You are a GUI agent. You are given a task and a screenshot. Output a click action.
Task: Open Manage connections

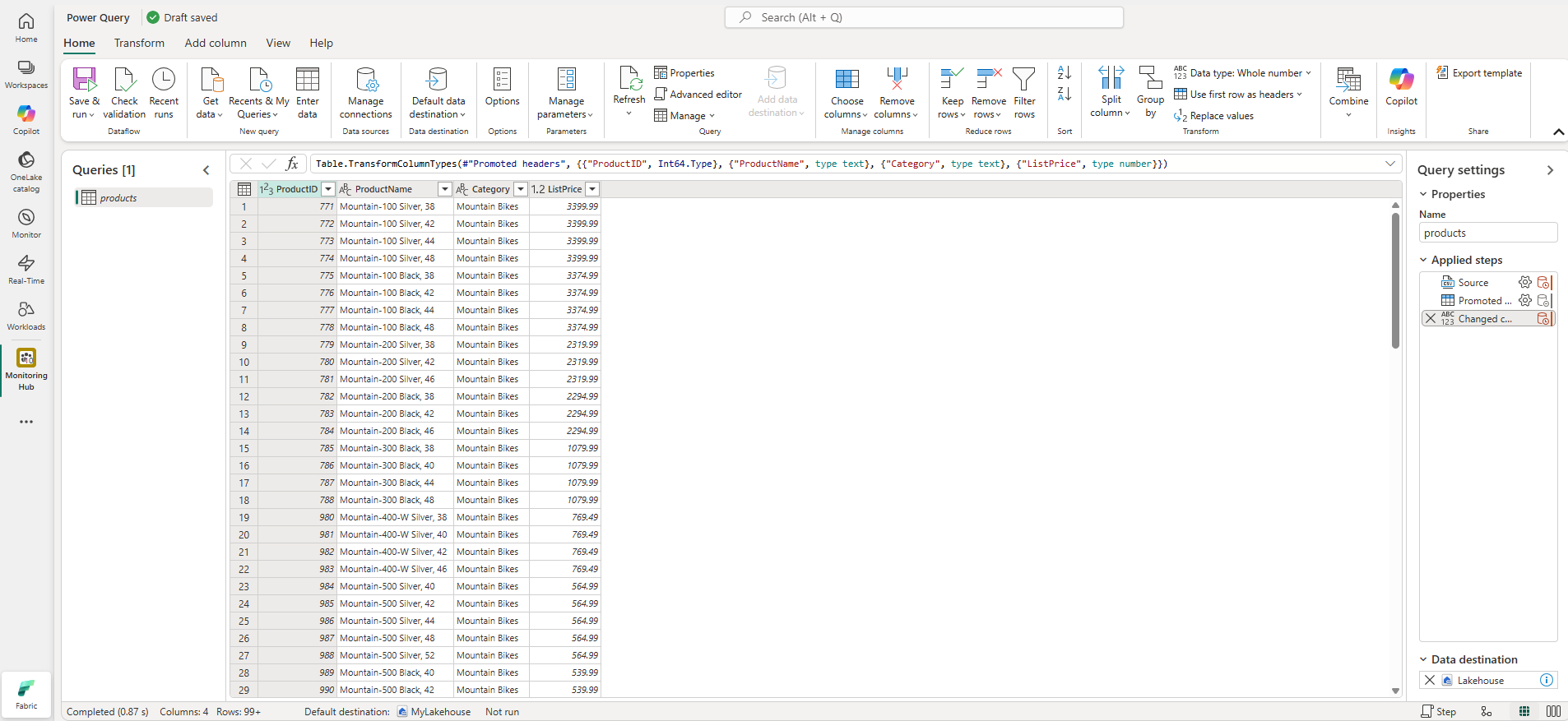point(366,92)
